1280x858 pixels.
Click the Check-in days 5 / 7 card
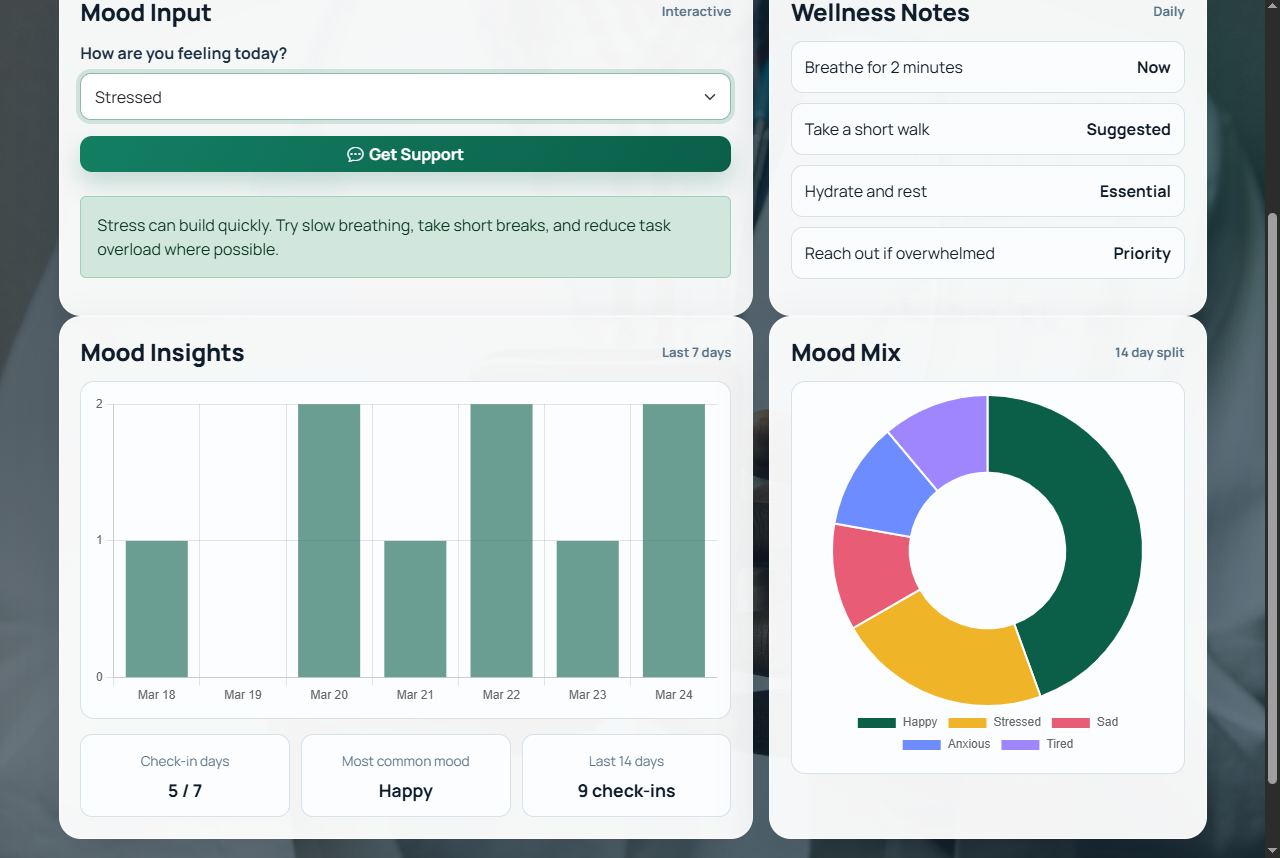[x=185, y=776]
